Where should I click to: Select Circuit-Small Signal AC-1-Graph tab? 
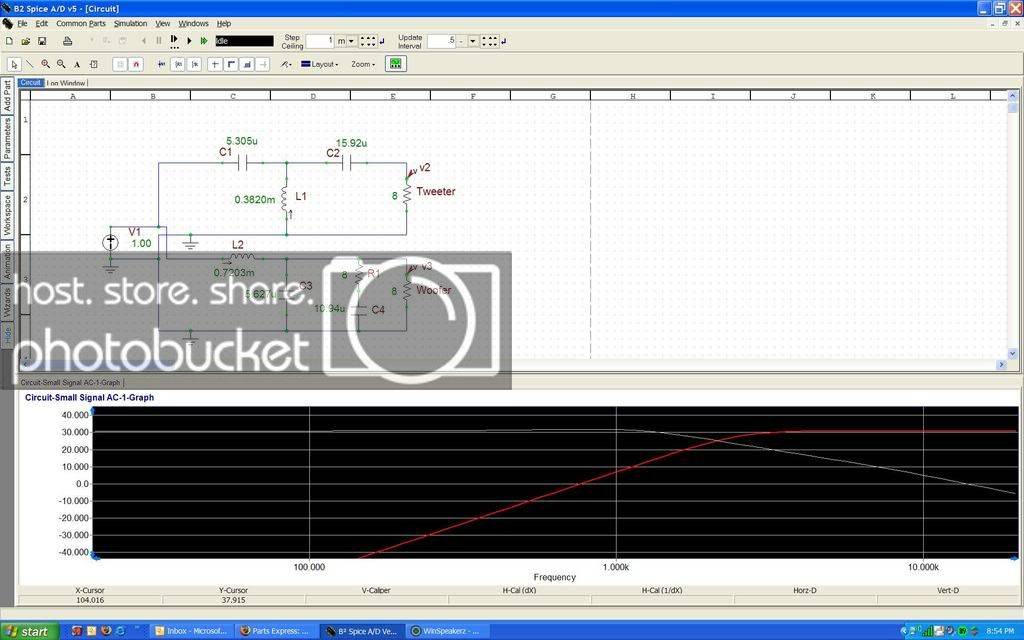pyautogui.click(x=70, y=383)
